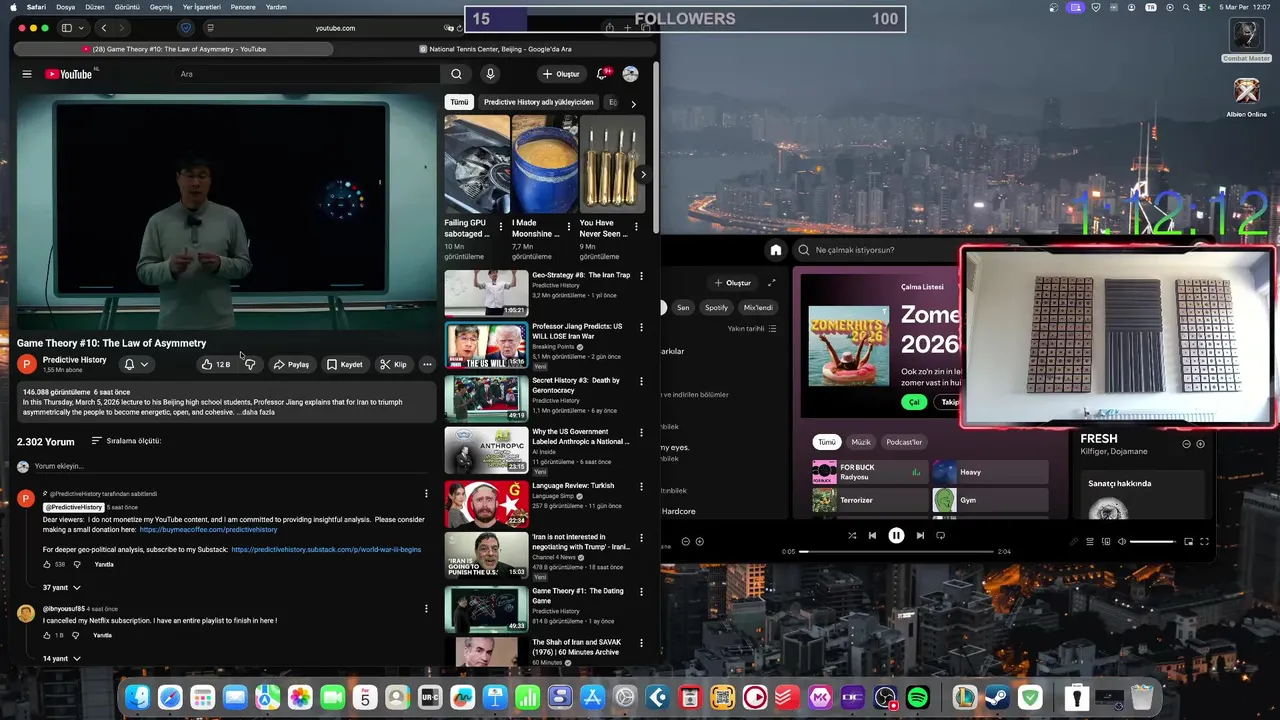
Task: Open YouTube notifications bell in header
Action: point(602,74)
